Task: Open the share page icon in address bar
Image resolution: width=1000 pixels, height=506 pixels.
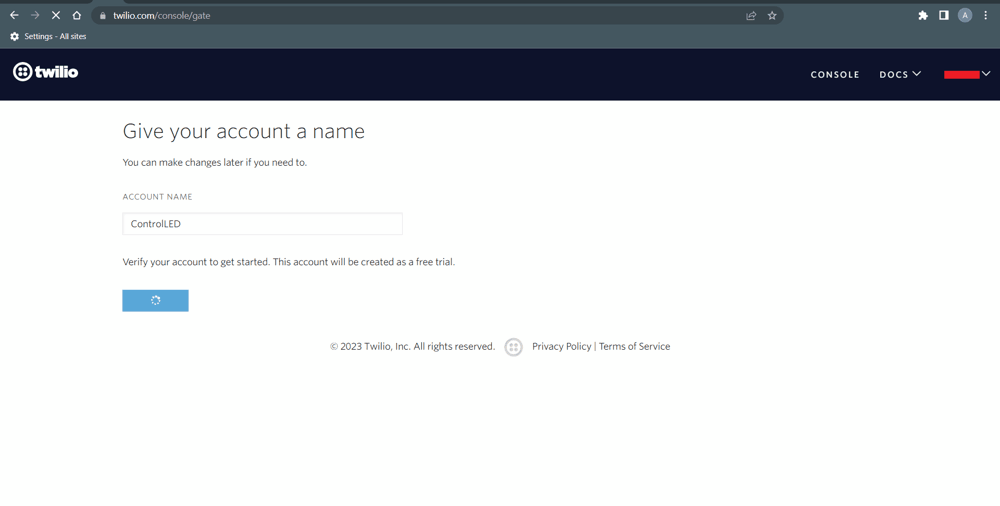Action: tap(751, 16)
